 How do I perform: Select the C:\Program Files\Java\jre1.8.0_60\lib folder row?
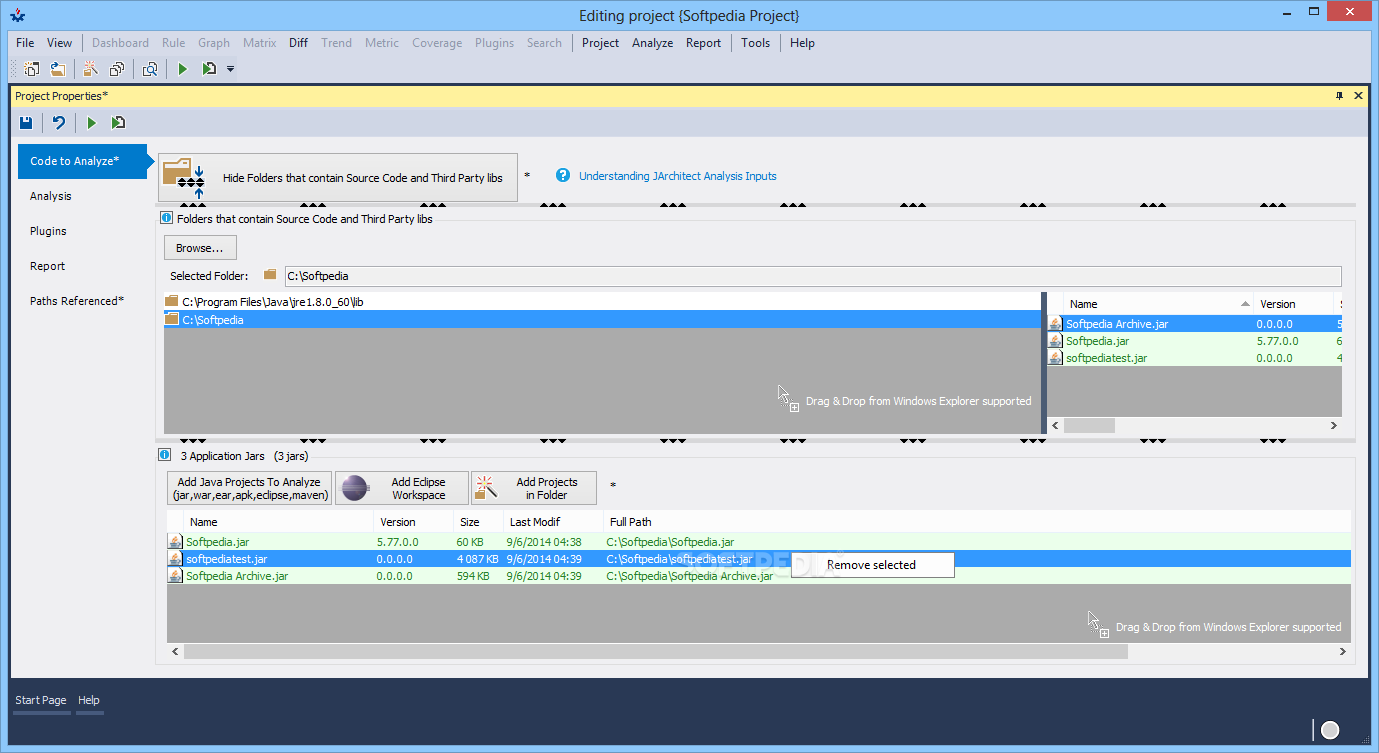pyautogui.click(x=602, y=301)
